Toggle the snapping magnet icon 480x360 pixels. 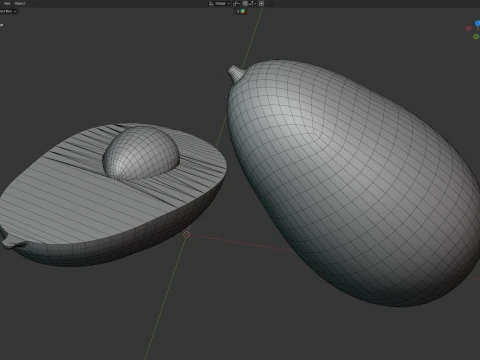pos(245,3)
